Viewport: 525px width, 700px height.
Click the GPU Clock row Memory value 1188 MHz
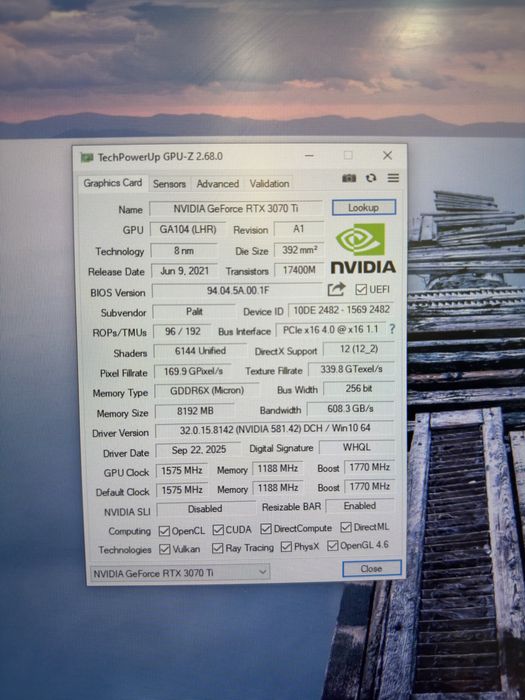tap(278, 469)
